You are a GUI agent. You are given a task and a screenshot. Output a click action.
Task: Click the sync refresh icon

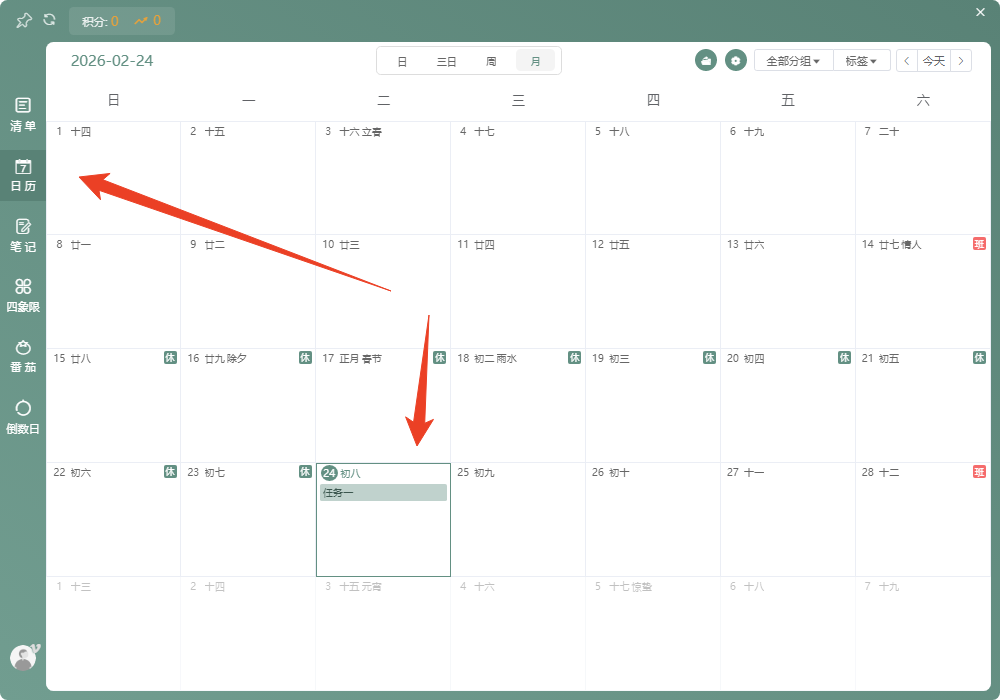pos(49,20)
